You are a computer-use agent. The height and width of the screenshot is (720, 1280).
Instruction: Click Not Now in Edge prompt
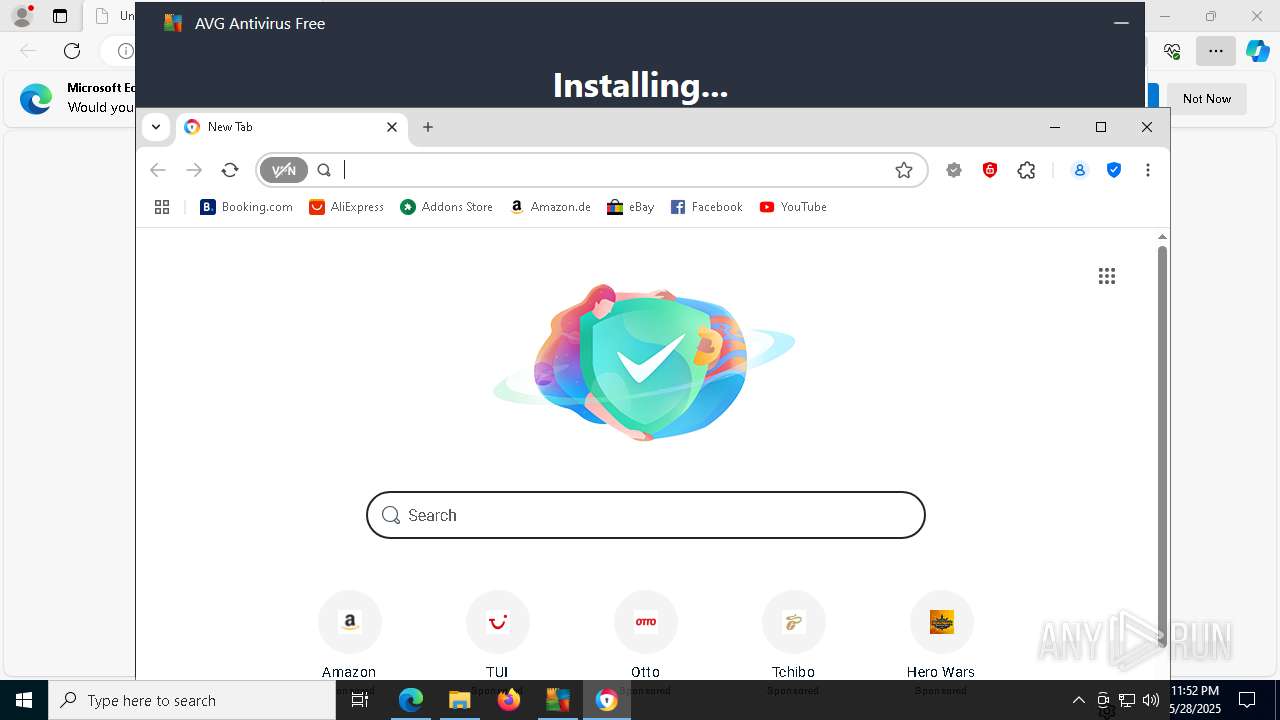(x=1207, y=99)
